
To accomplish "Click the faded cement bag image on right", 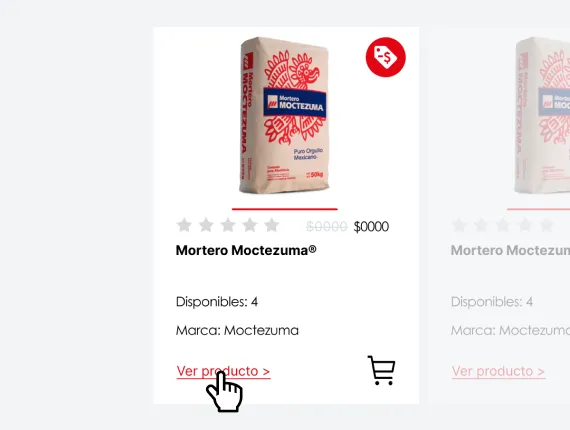I will tap(542, 115).
